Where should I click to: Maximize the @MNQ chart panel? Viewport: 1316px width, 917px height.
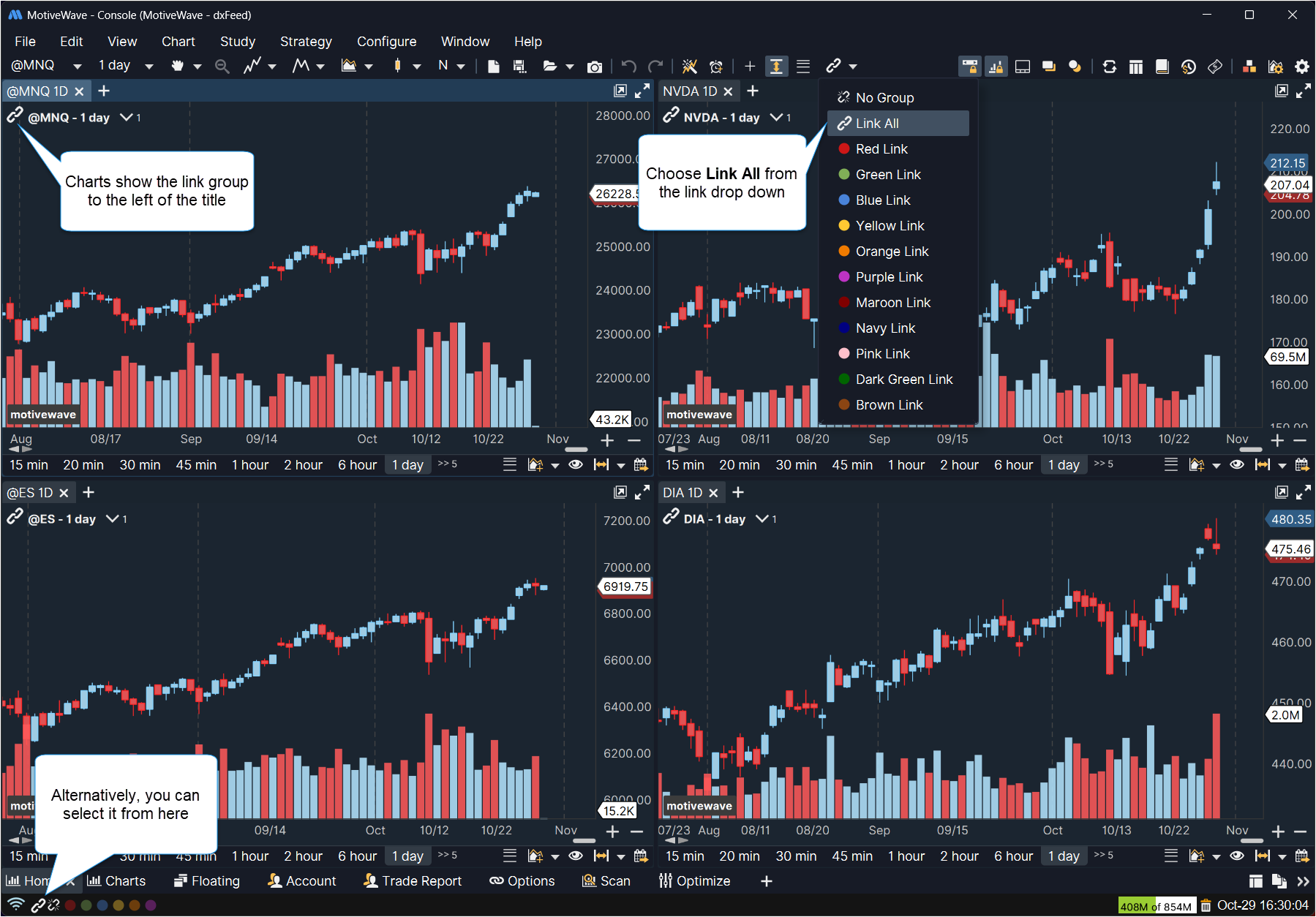pyautogui.click(x=642, y=91)
